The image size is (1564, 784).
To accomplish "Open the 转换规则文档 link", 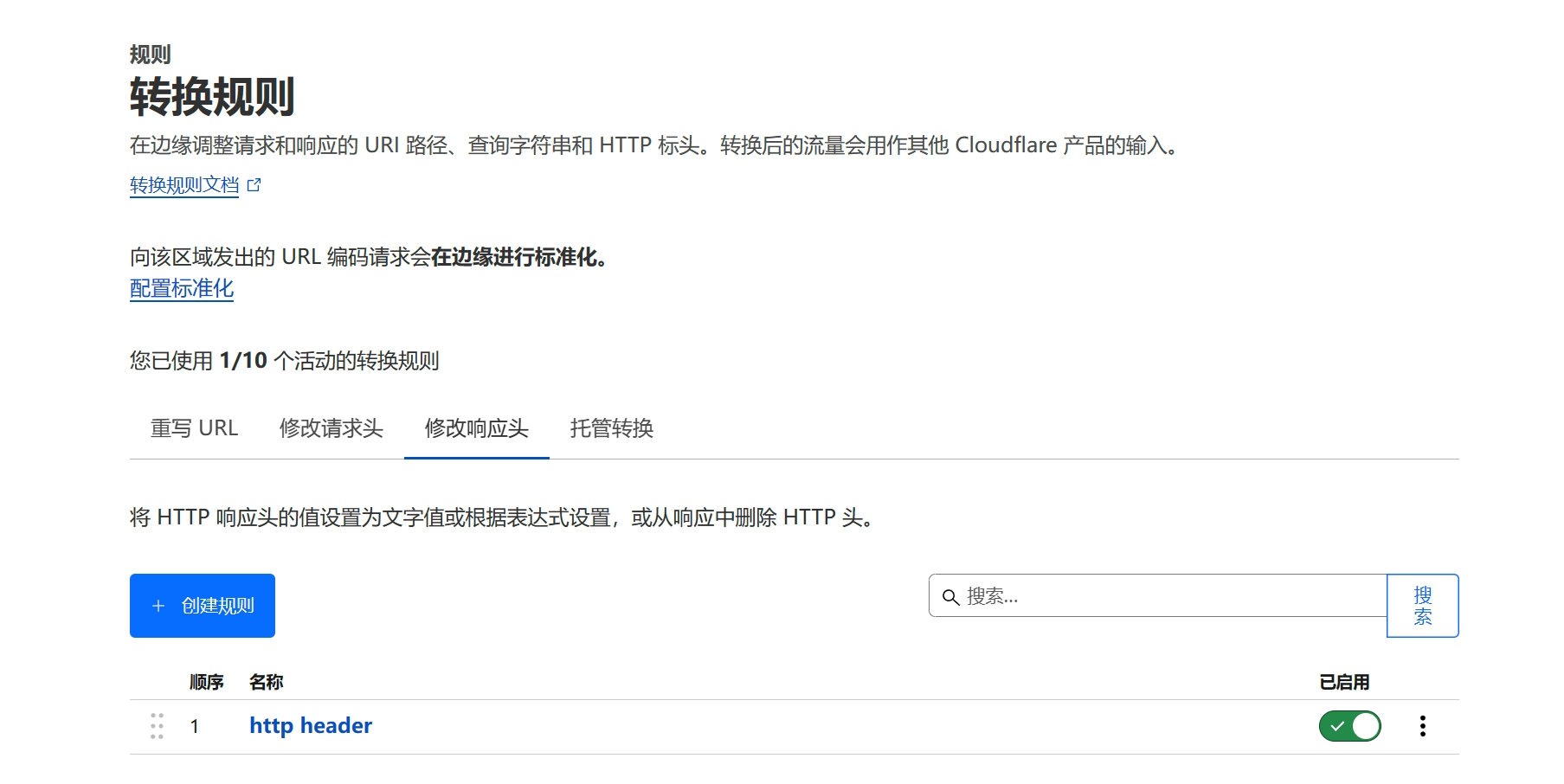I will click(184, 185).
